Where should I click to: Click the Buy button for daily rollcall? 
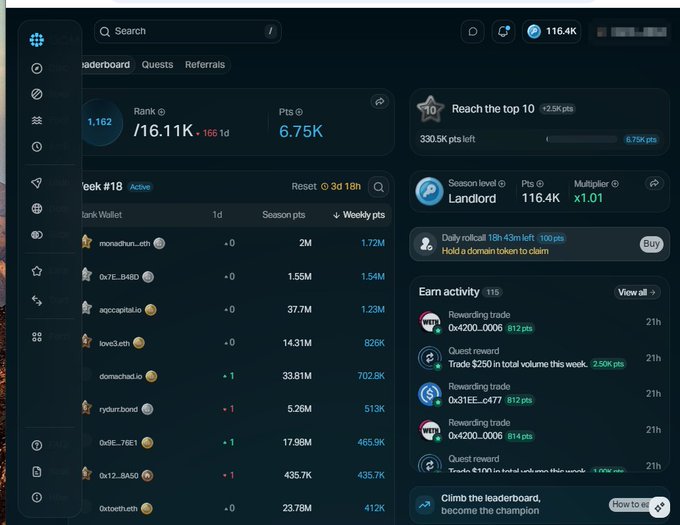[x=651, y=244]
